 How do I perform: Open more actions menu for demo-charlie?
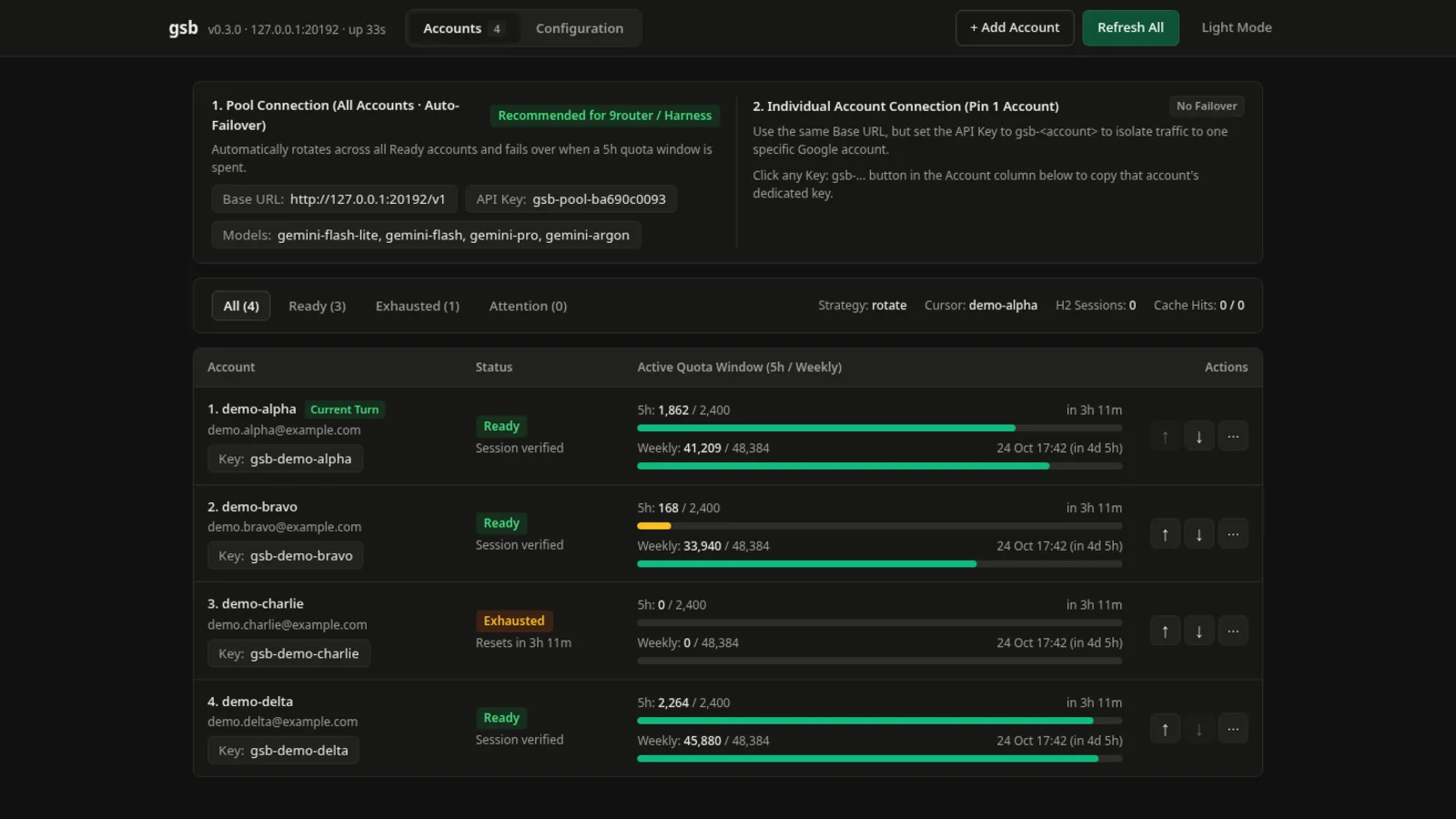point(1233,631)
